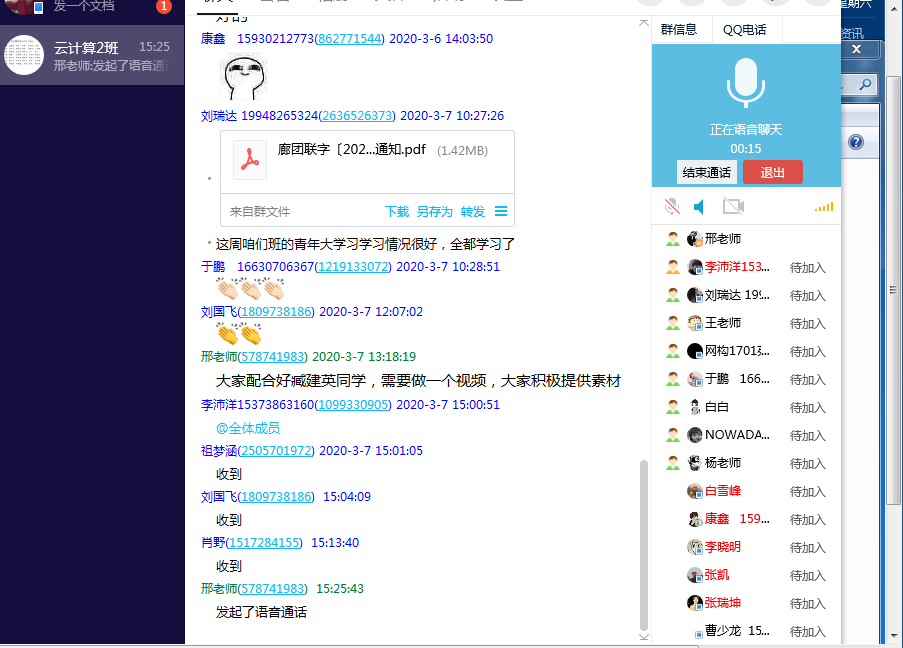Click the orange signal strength indicator
The height and width of the screenshot is (648, 903).
[x=824, y=207]
